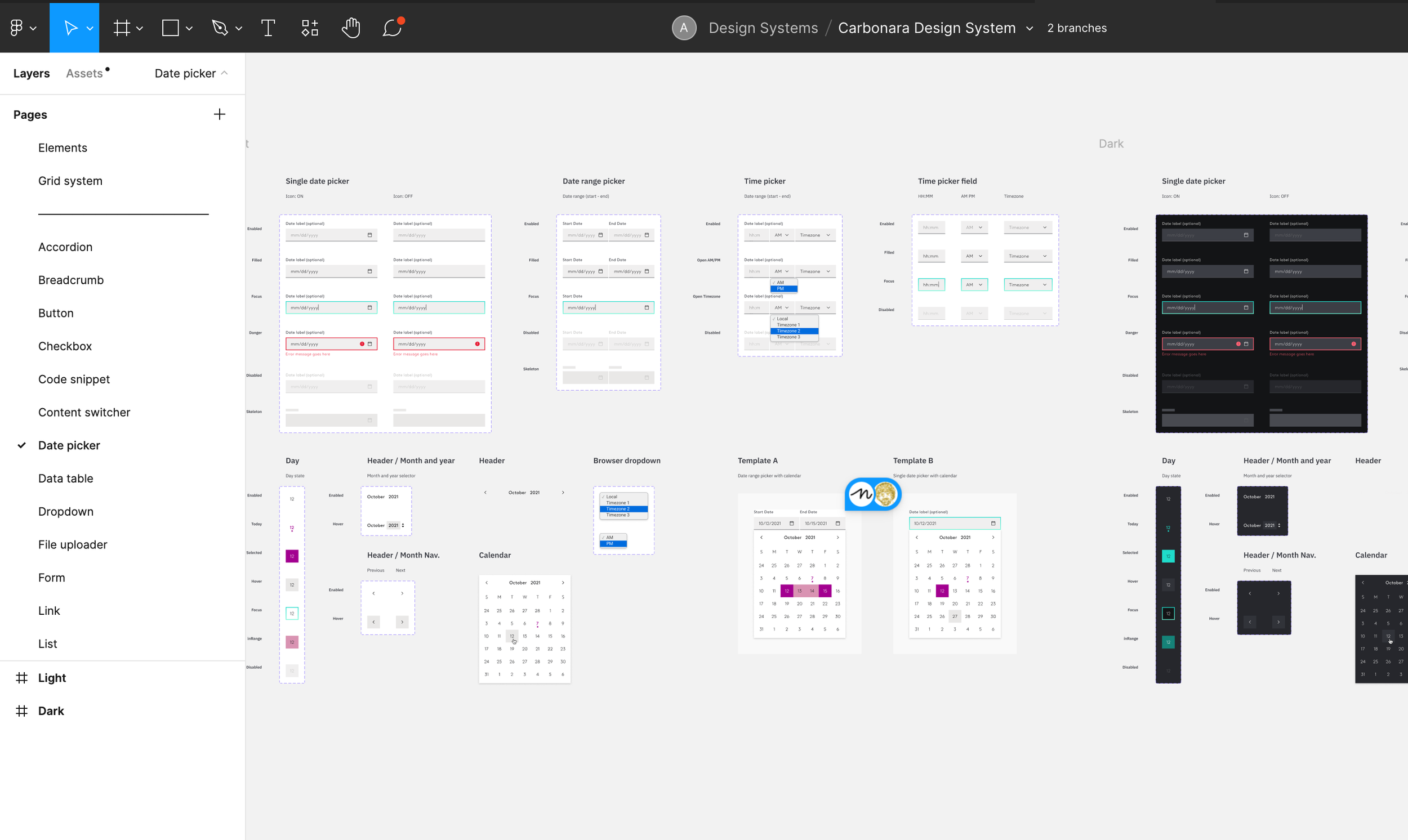Open Design Systems project link
The height and width of the screenshot is (840, 1408).
763,28
